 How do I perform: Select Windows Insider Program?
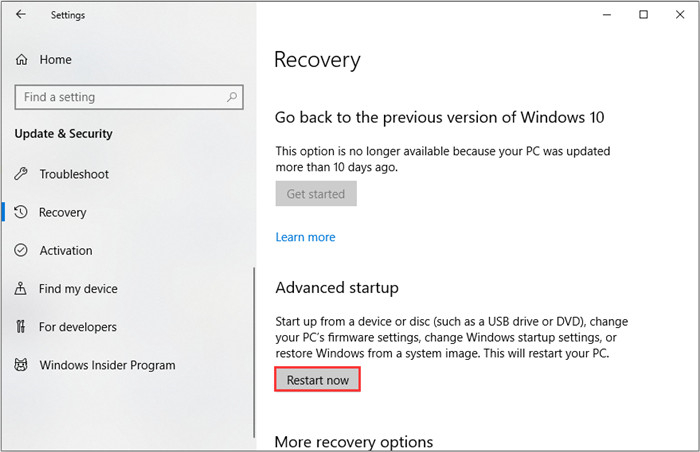107,365
